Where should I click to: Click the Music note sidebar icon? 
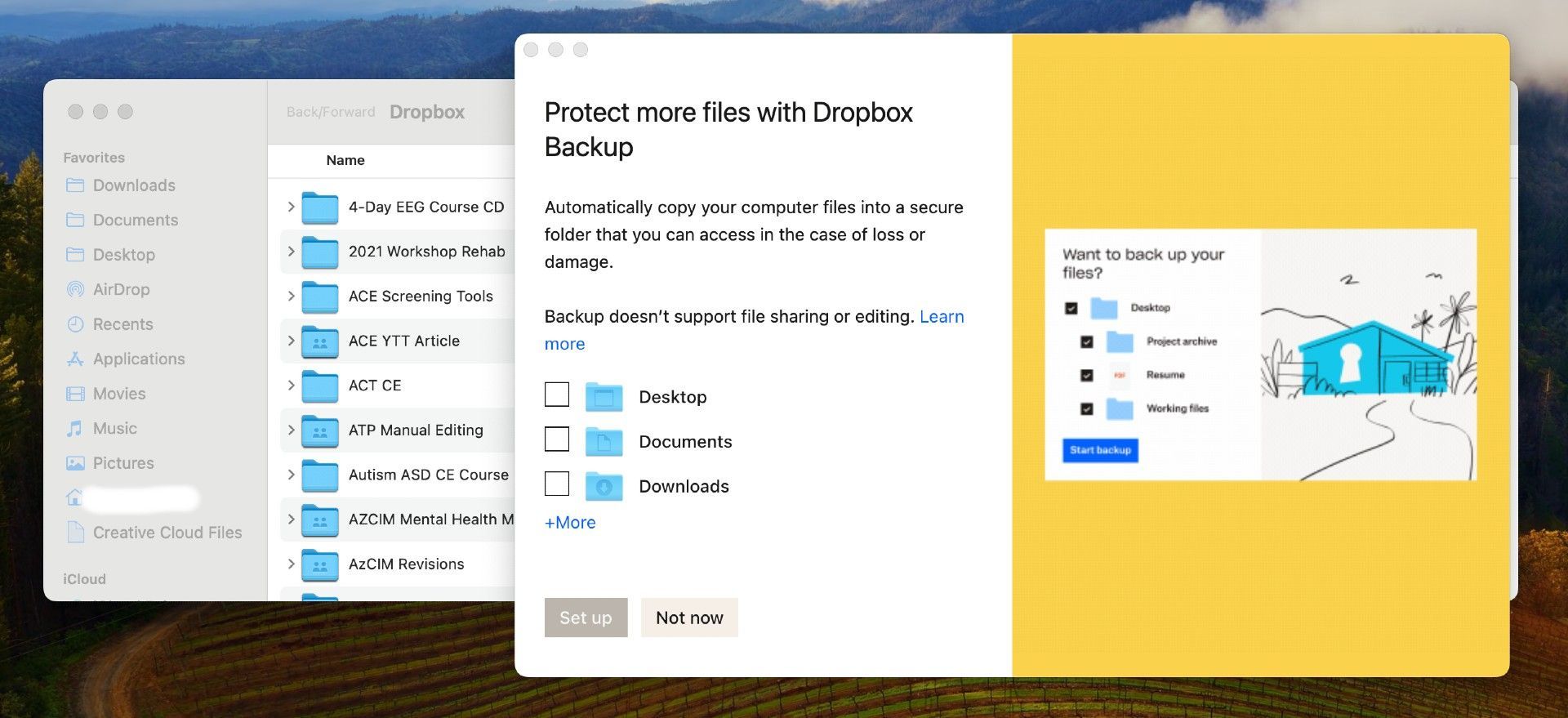(75, 428)
